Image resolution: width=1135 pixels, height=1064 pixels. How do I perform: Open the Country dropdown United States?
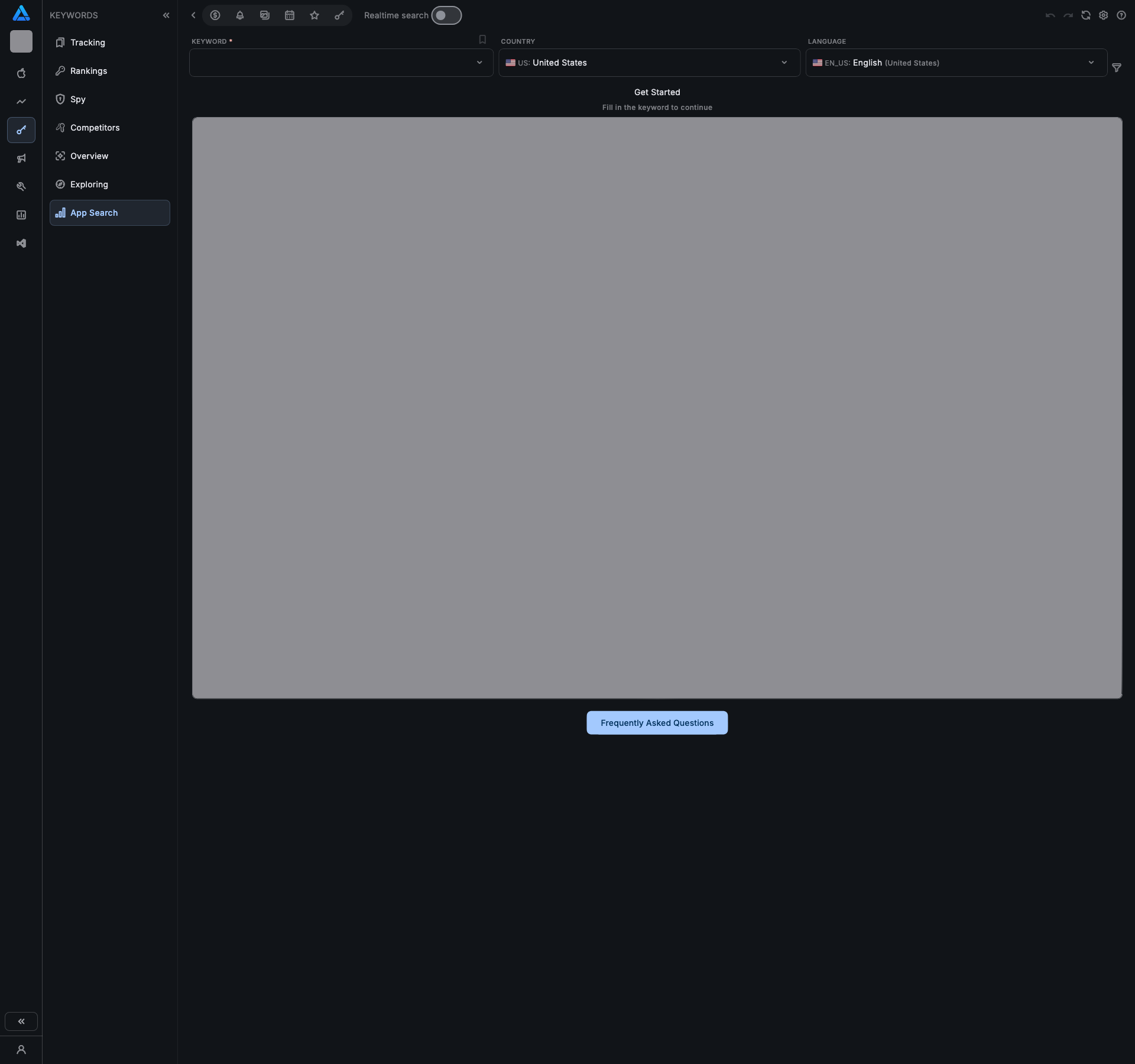click(648, 63)
